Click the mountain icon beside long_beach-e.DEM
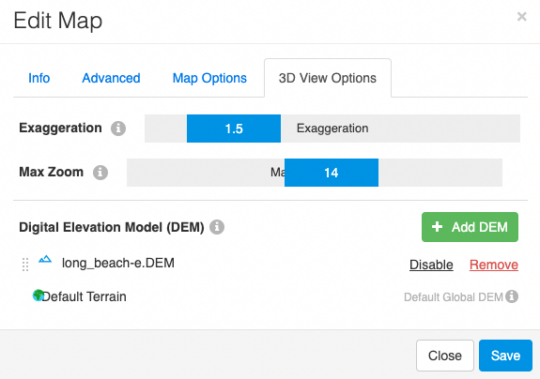The width and height of the screenshot is (540, 379). (45, 259)
